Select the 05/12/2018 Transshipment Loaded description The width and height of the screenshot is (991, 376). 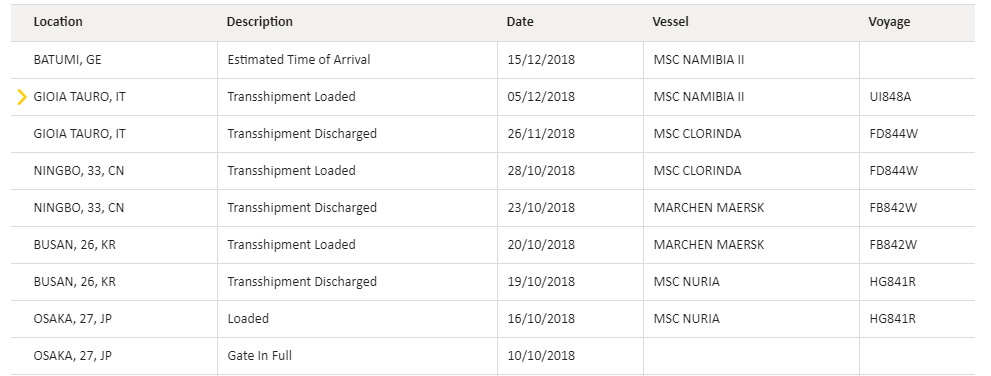coord(291,97)
